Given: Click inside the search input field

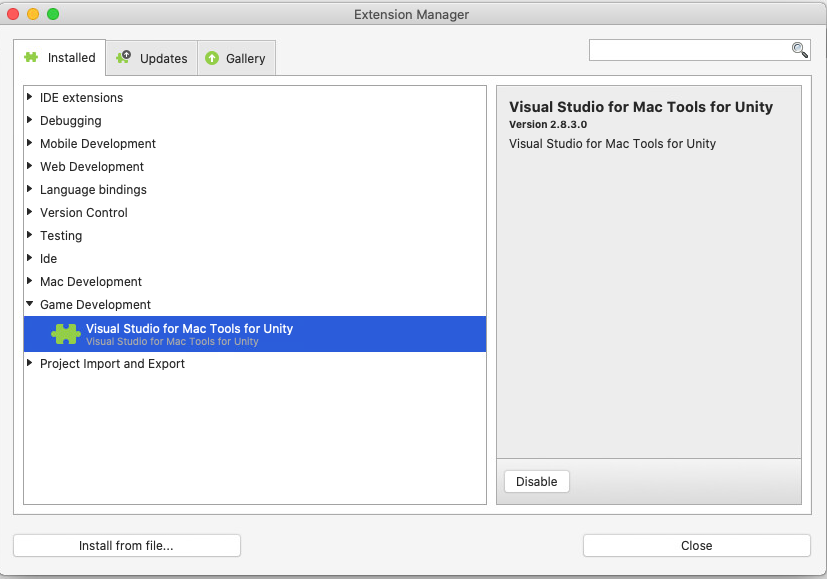Looking at the screenshot, I should (x=690, y=49).
